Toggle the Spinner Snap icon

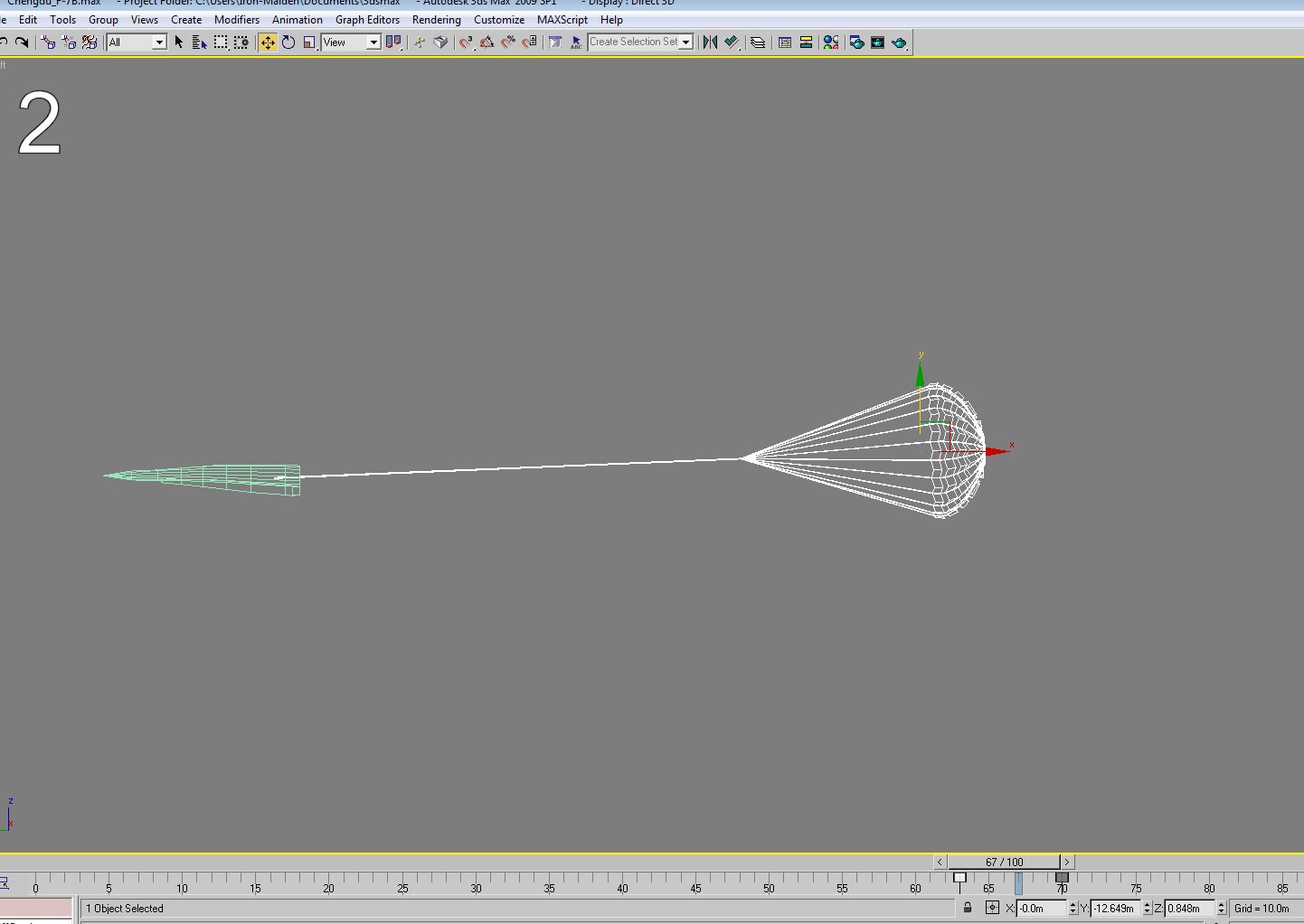(x=530, y=42)
